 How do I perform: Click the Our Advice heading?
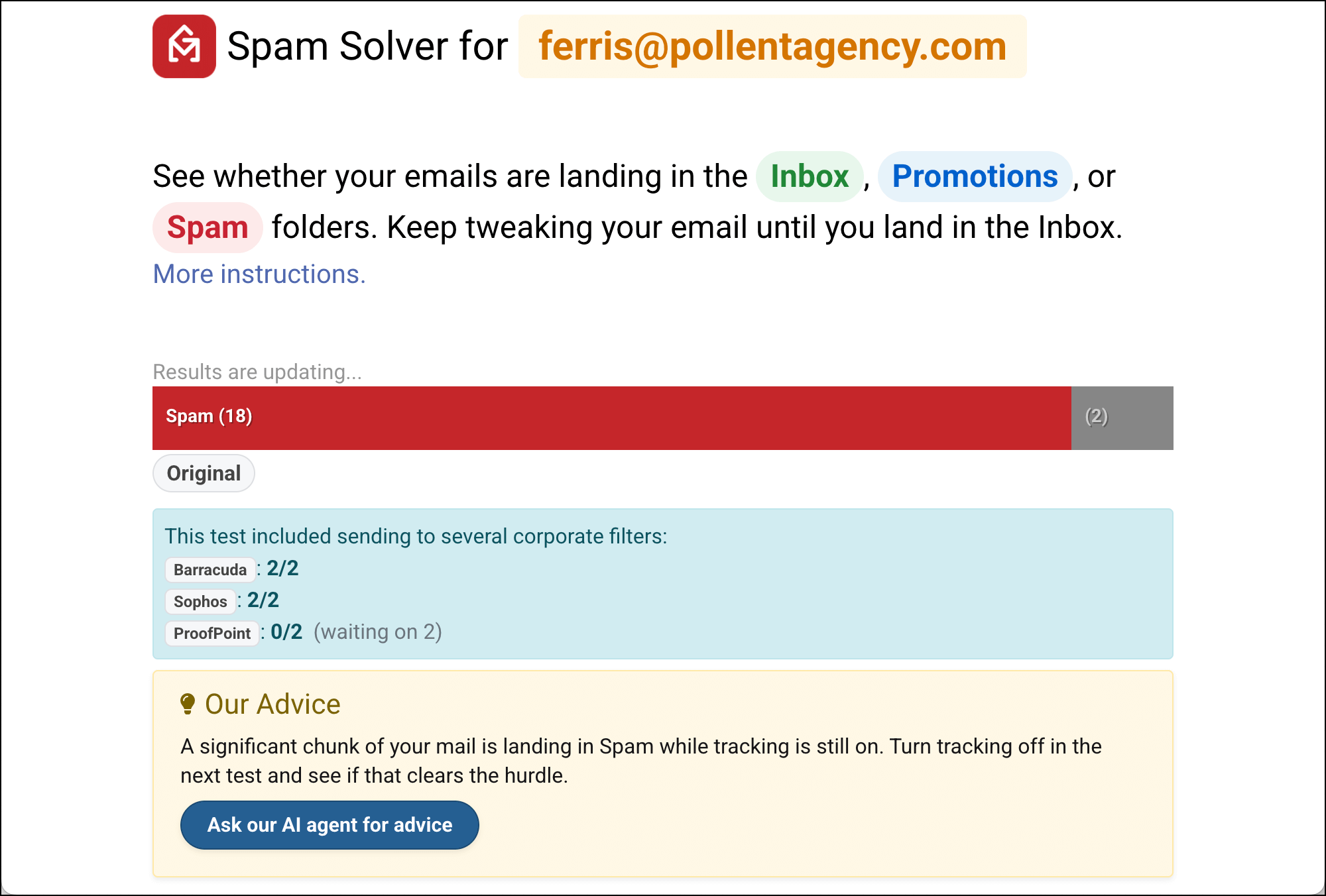272,704
